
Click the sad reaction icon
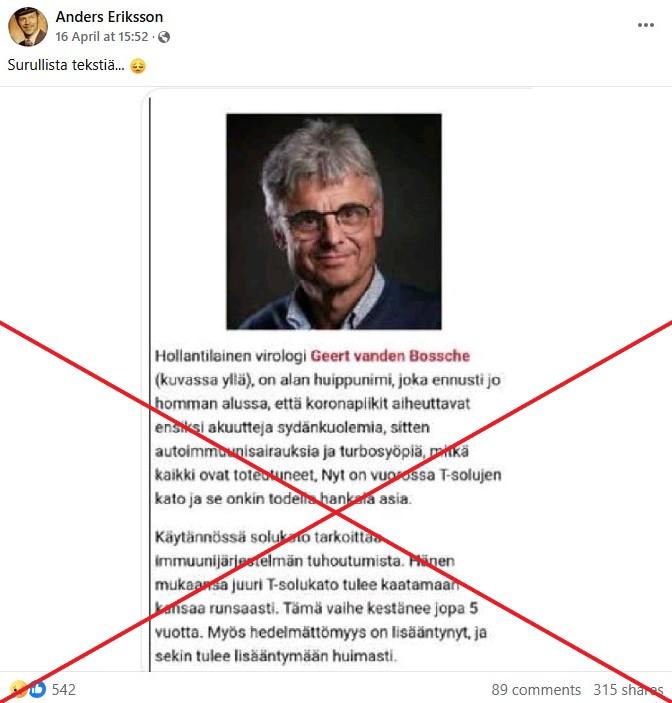(20, 689)
